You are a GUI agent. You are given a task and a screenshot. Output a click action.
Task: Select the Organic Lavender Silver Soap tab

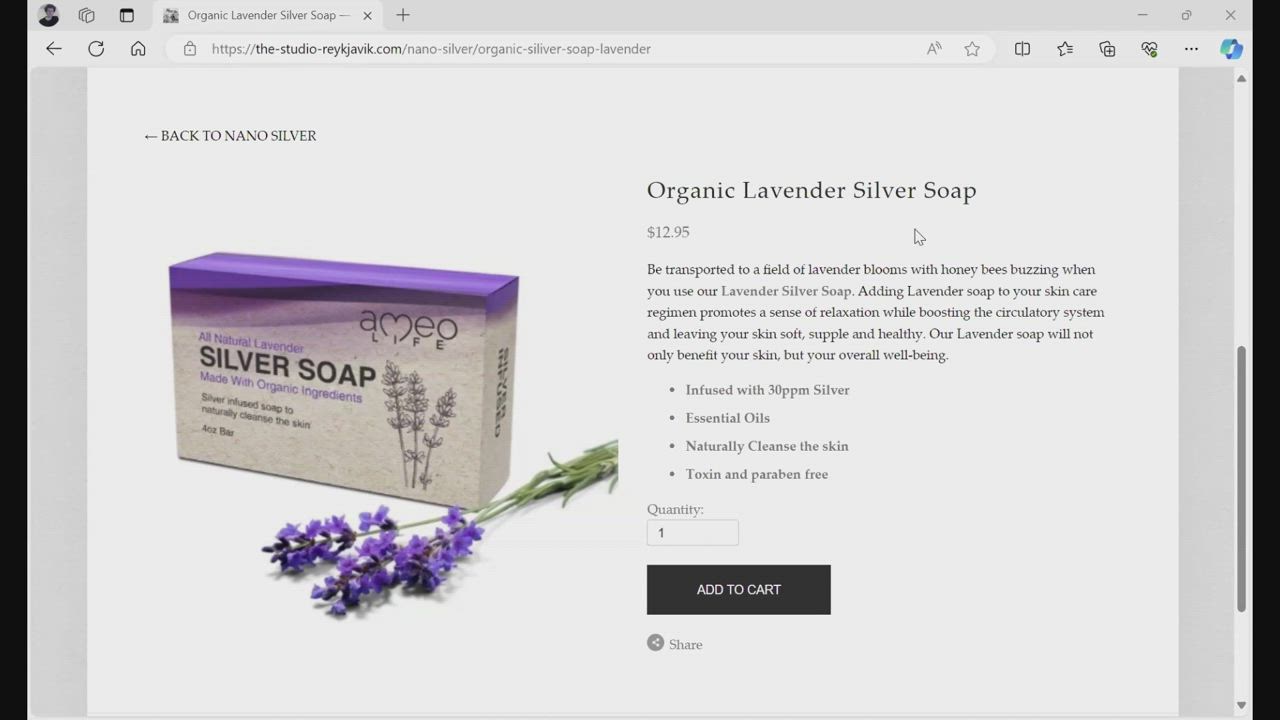[266, 15]
